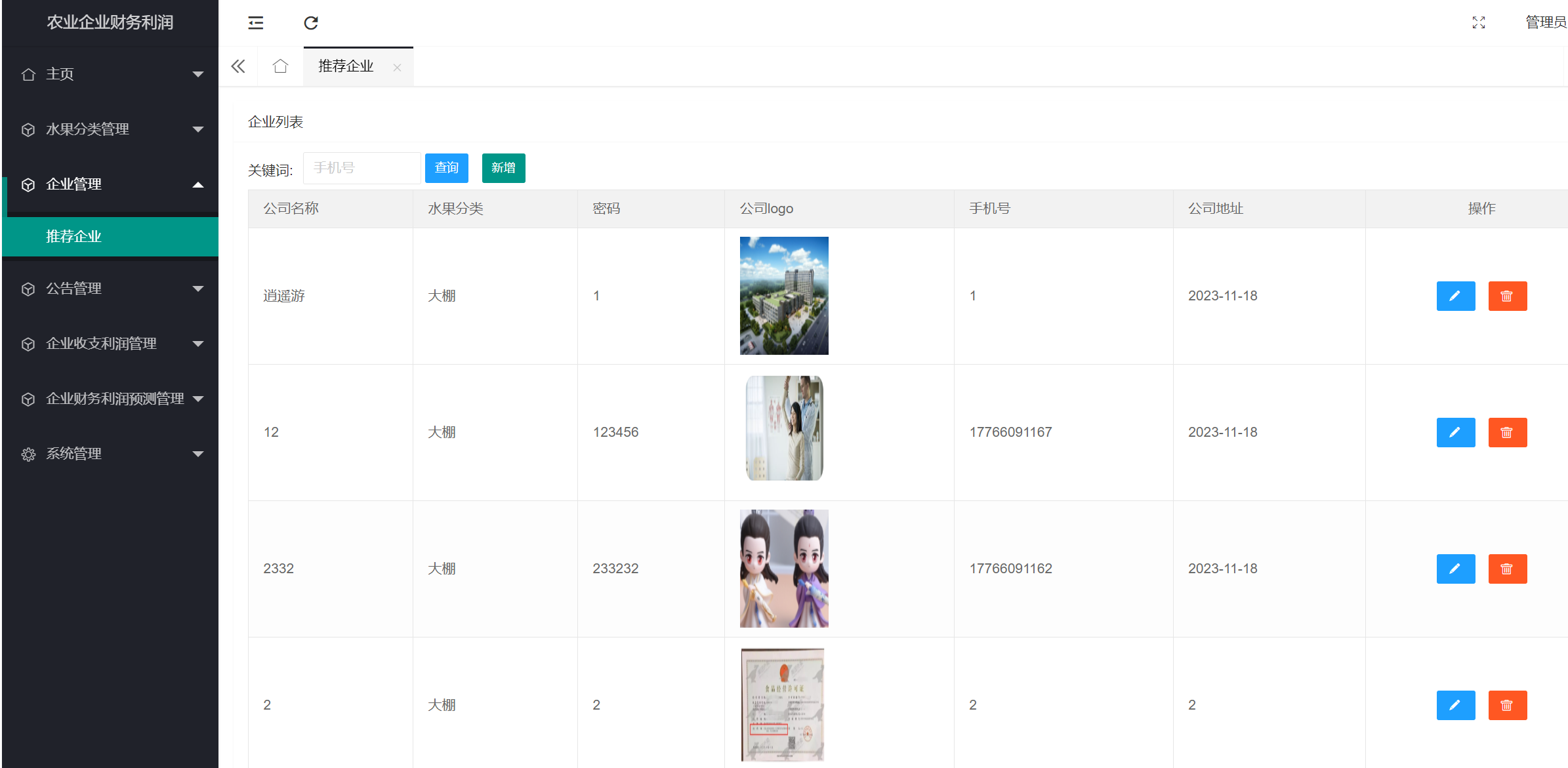Click the sidebar collapse menu icon
Viewport: 1568px width, 768px height.
point(255,23)
